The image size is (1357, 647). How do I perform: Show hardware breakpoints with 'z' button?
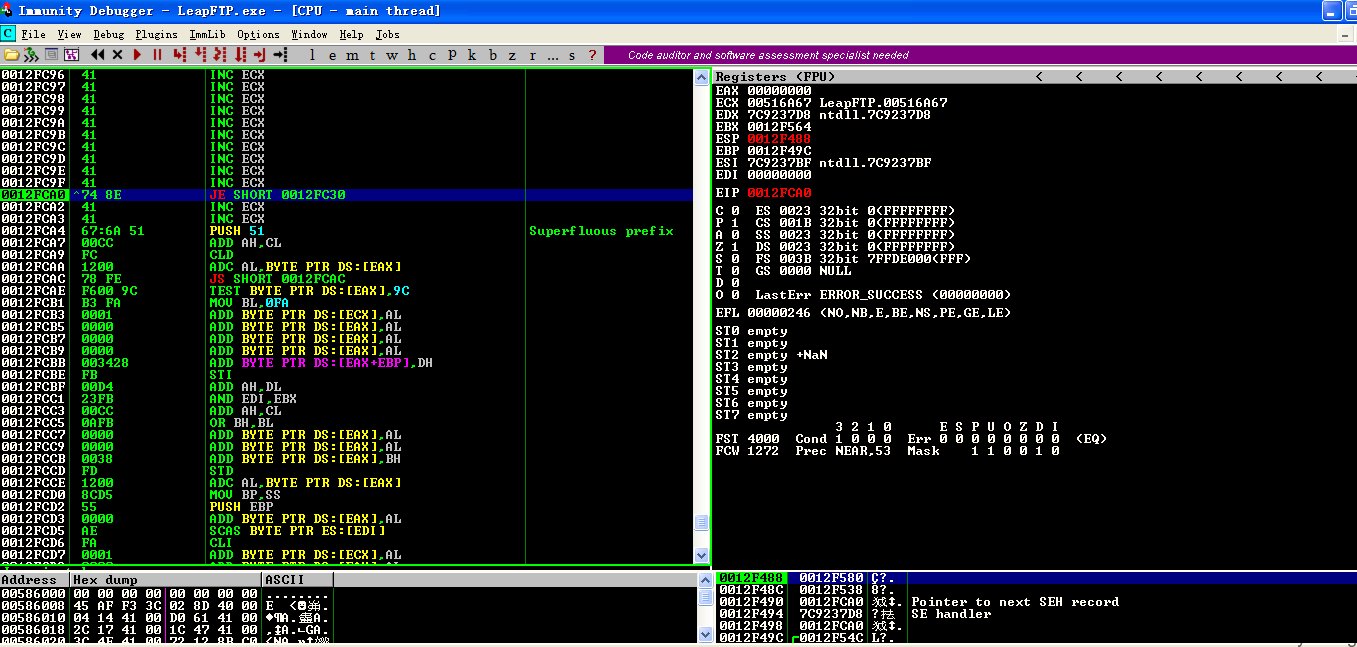(512, 54)
